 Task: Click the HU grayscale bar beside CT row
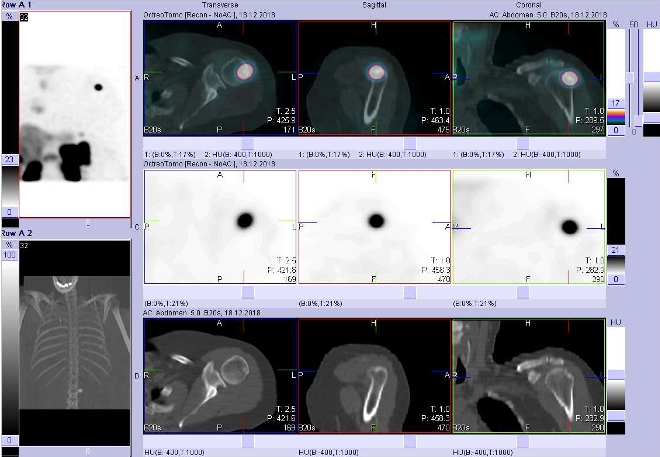(616, 375)
